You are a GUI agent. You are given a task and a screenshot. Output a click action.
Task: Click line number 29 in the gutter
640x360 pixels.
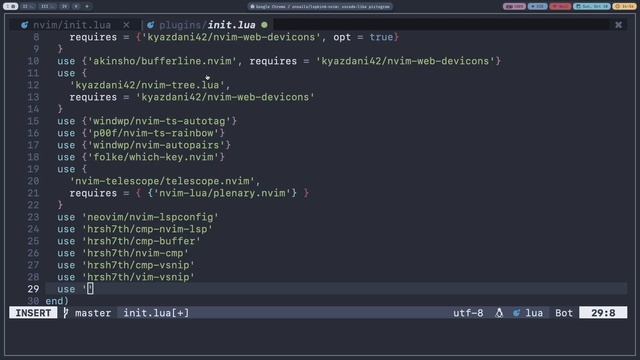33,289
